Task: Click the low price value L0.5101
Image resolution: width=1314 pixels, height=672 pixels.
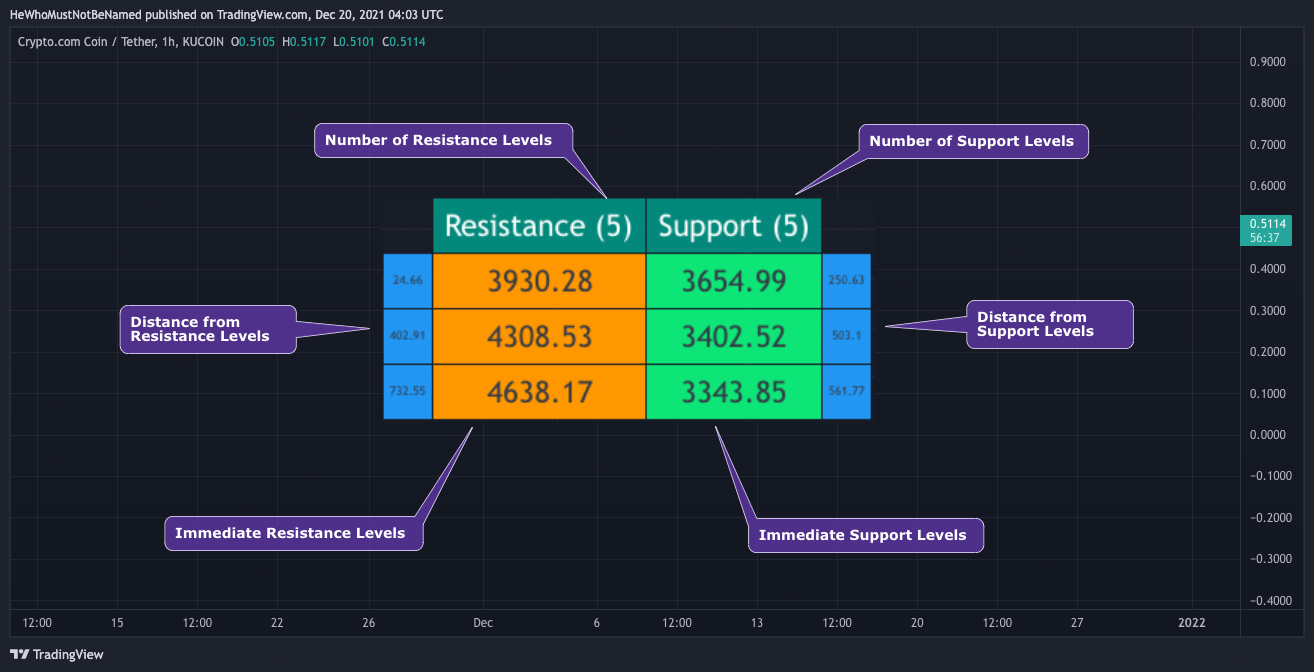Action: (x=354, y=42)
